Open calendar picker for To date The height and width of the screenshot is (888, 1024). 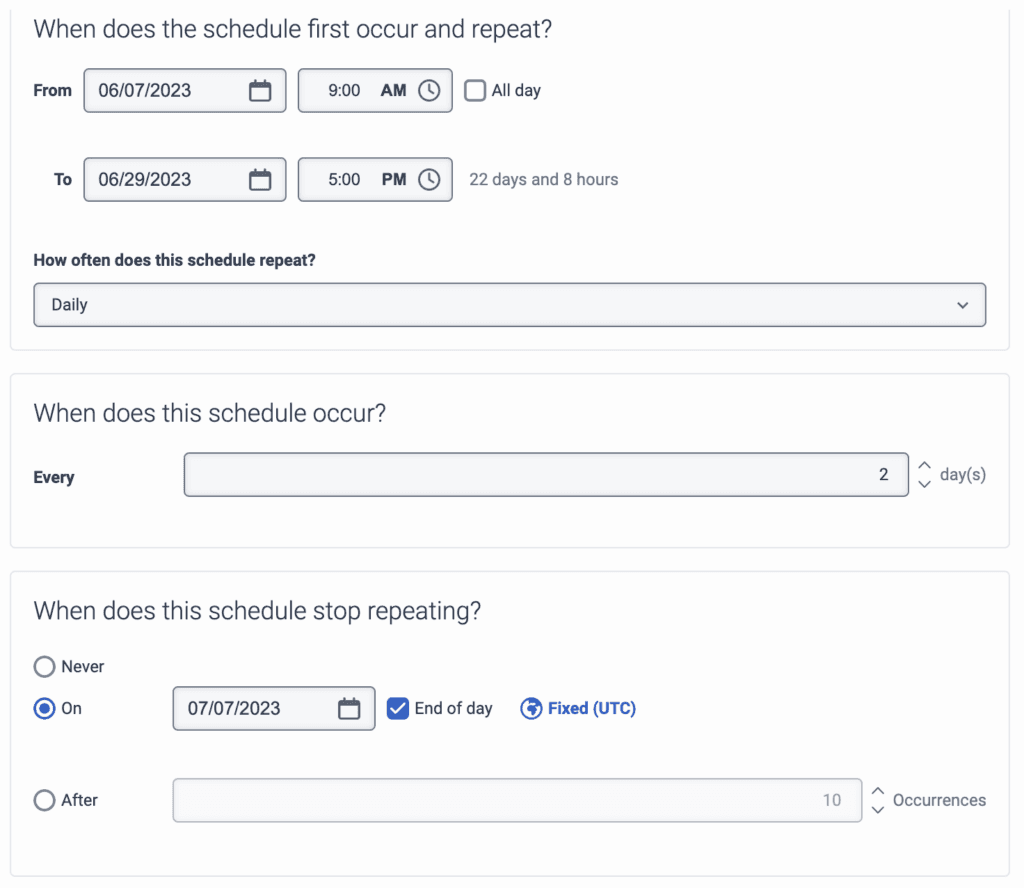pyautogui.click(x=260, y=180)
